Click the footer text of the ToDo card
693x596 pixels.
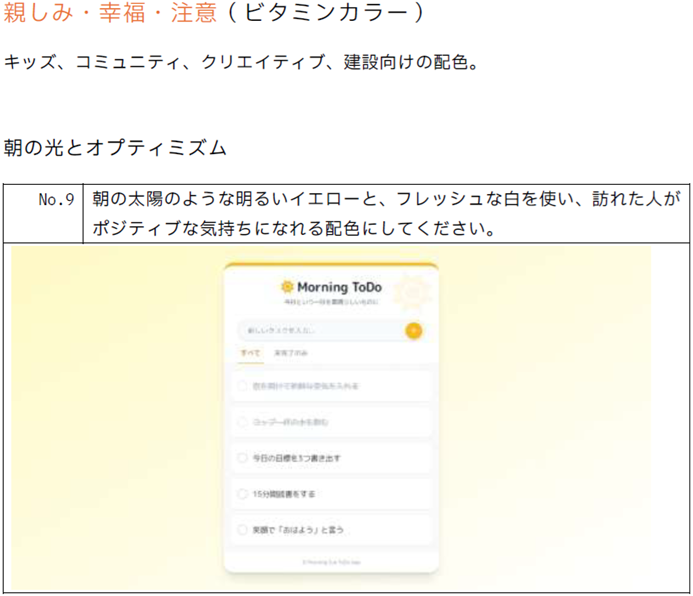[x=331, y=562]
